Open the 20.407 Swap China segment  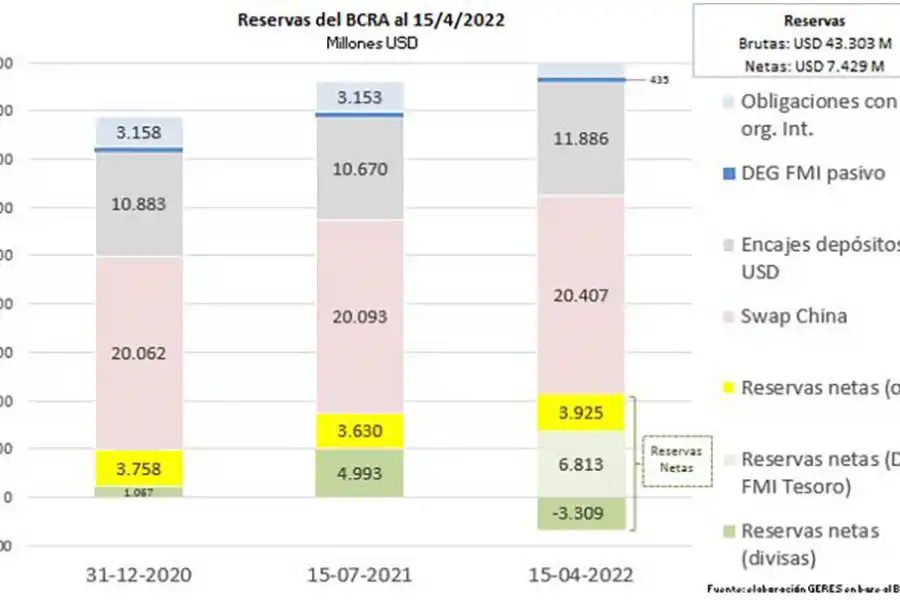[578, 296]
